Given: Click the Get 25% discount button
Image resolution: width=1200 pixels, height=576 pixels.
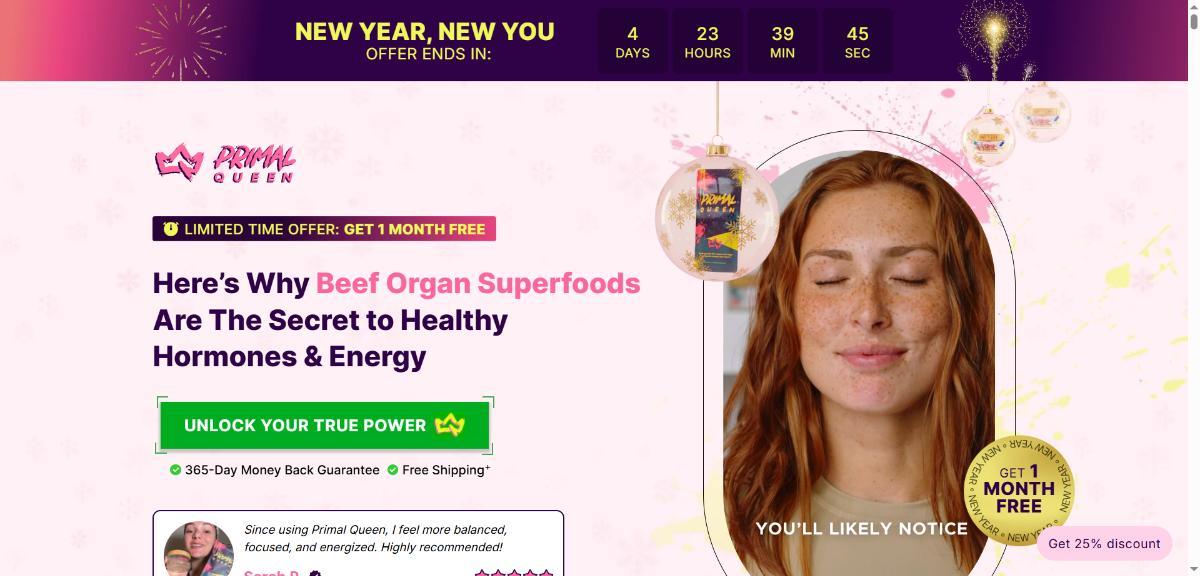Looking at the screenshot, I should pyautogui.click(x=1104, y=543).
